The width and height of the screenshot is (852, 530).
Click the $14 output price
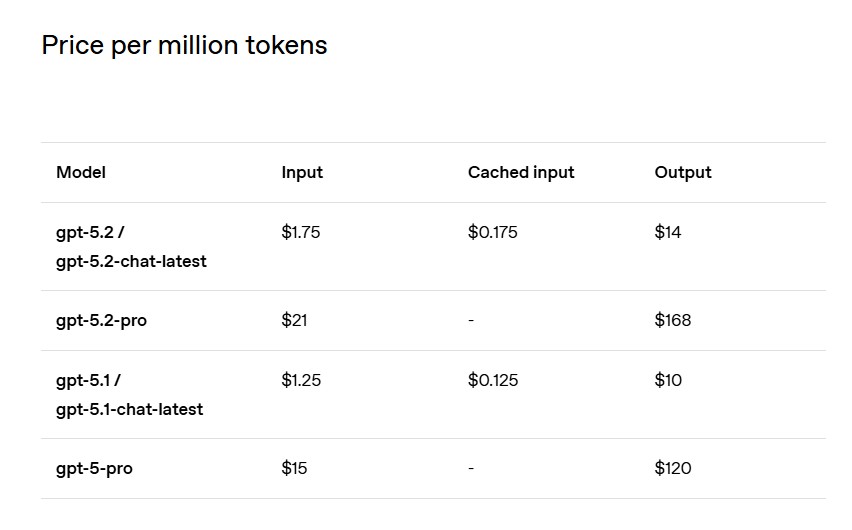point(668,232)
